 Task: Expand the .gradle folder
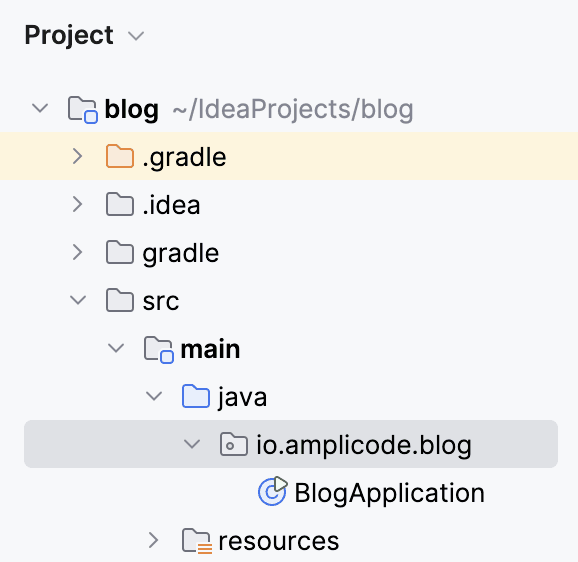pyautogui.click(x=77, y=156)
